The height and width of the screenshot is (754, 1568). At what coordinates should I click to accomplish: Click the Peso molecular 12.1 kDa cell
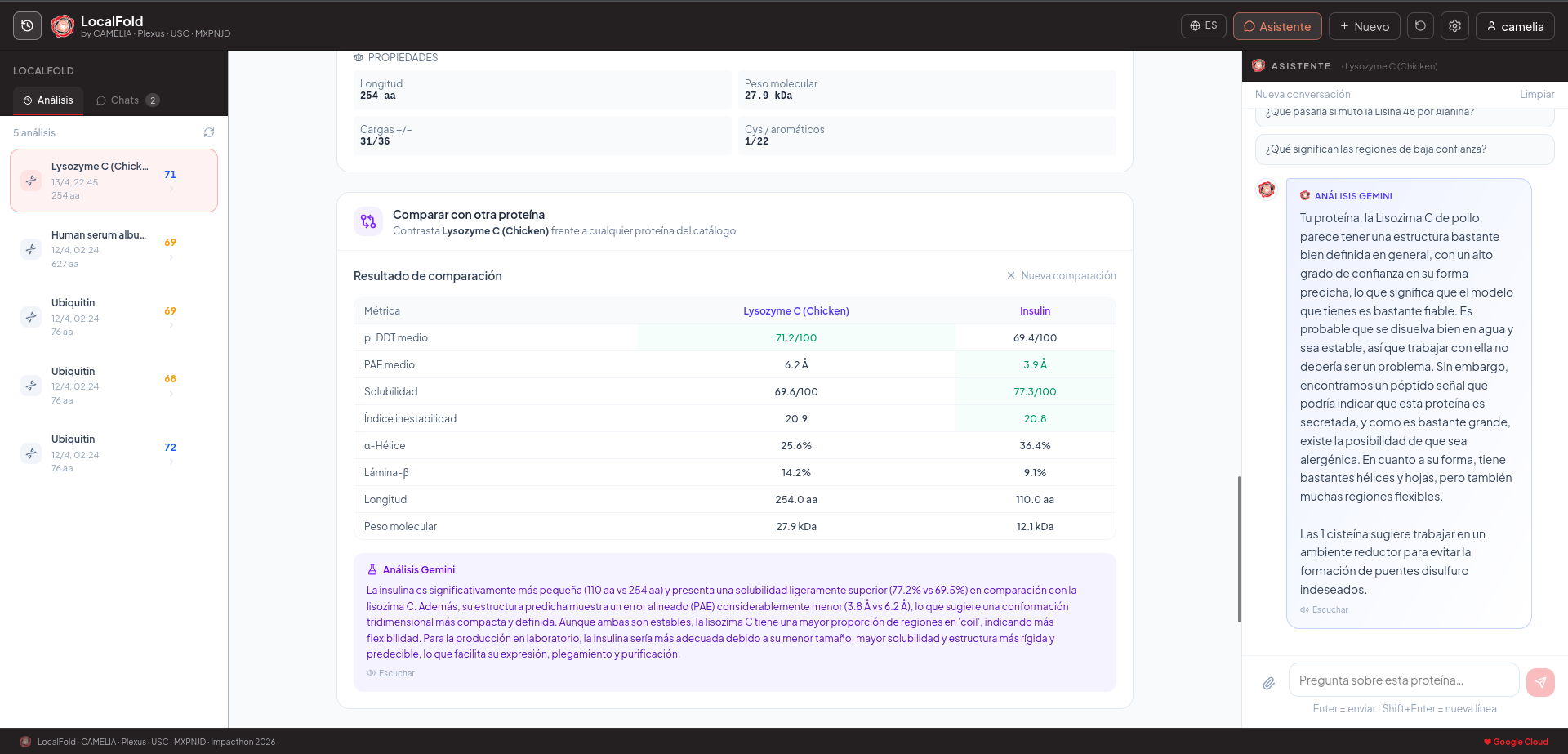1035,527
